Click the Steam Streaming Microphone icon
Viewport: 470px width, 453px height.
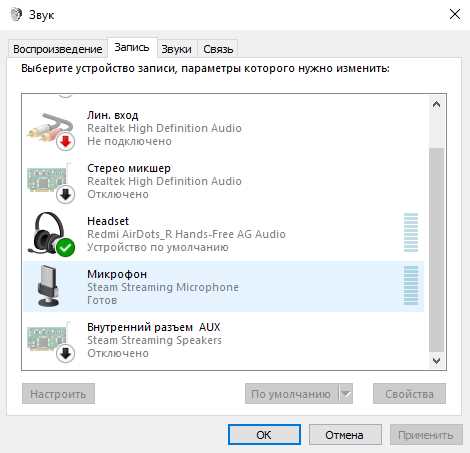point(49,286)
